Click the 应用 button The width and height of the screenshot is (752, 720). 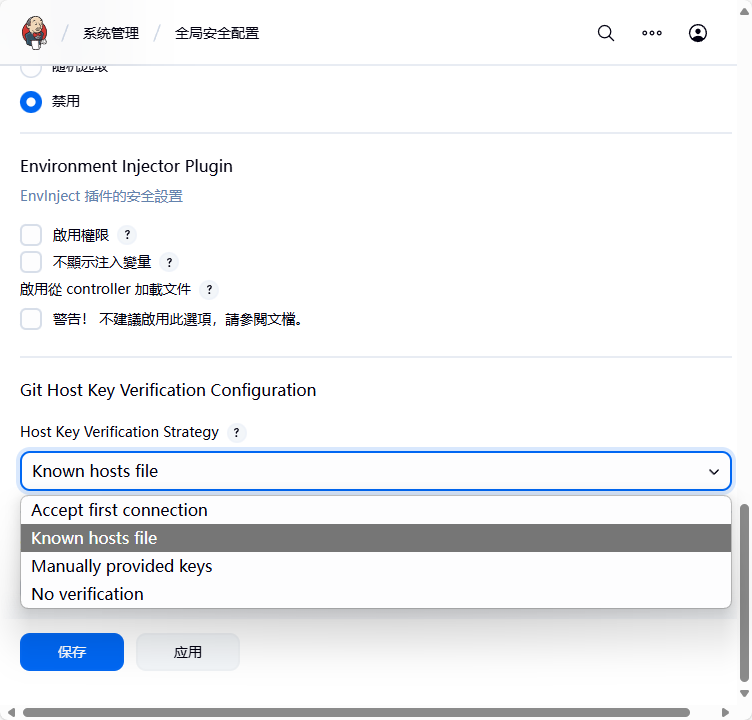coord(188,652)
